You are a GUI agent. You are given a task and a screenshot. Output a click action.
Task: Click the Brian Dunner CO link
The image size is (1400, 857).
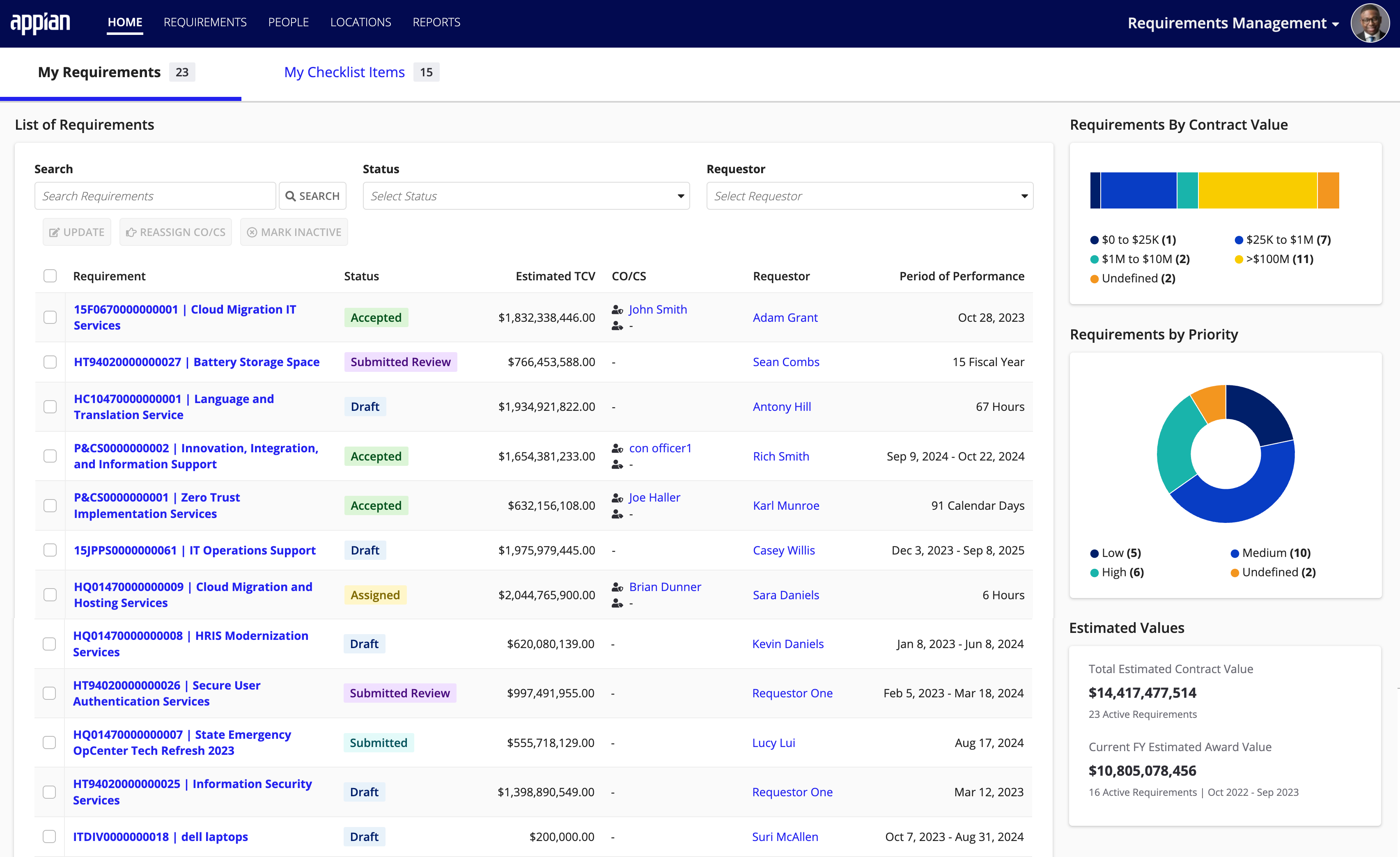(665, 587)
